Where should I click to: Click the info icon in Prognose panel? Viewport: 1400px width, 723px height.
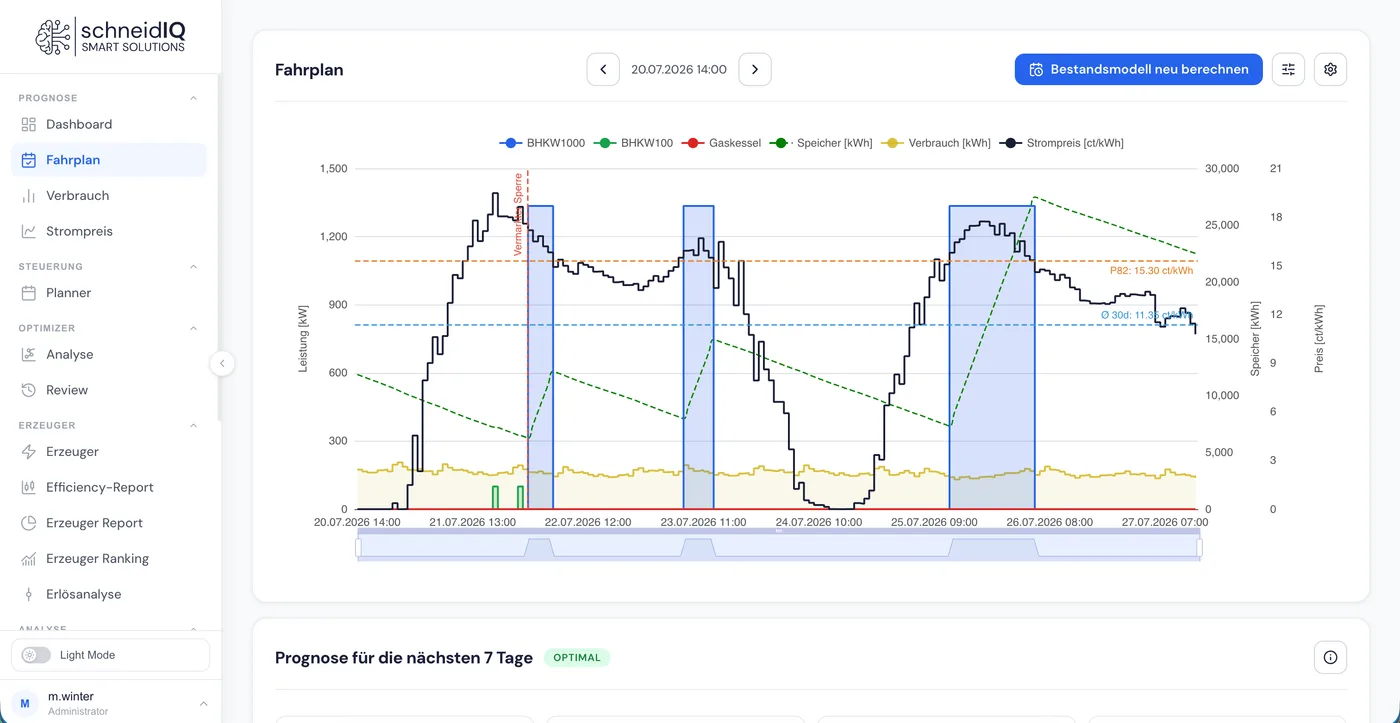(1330, 657)
